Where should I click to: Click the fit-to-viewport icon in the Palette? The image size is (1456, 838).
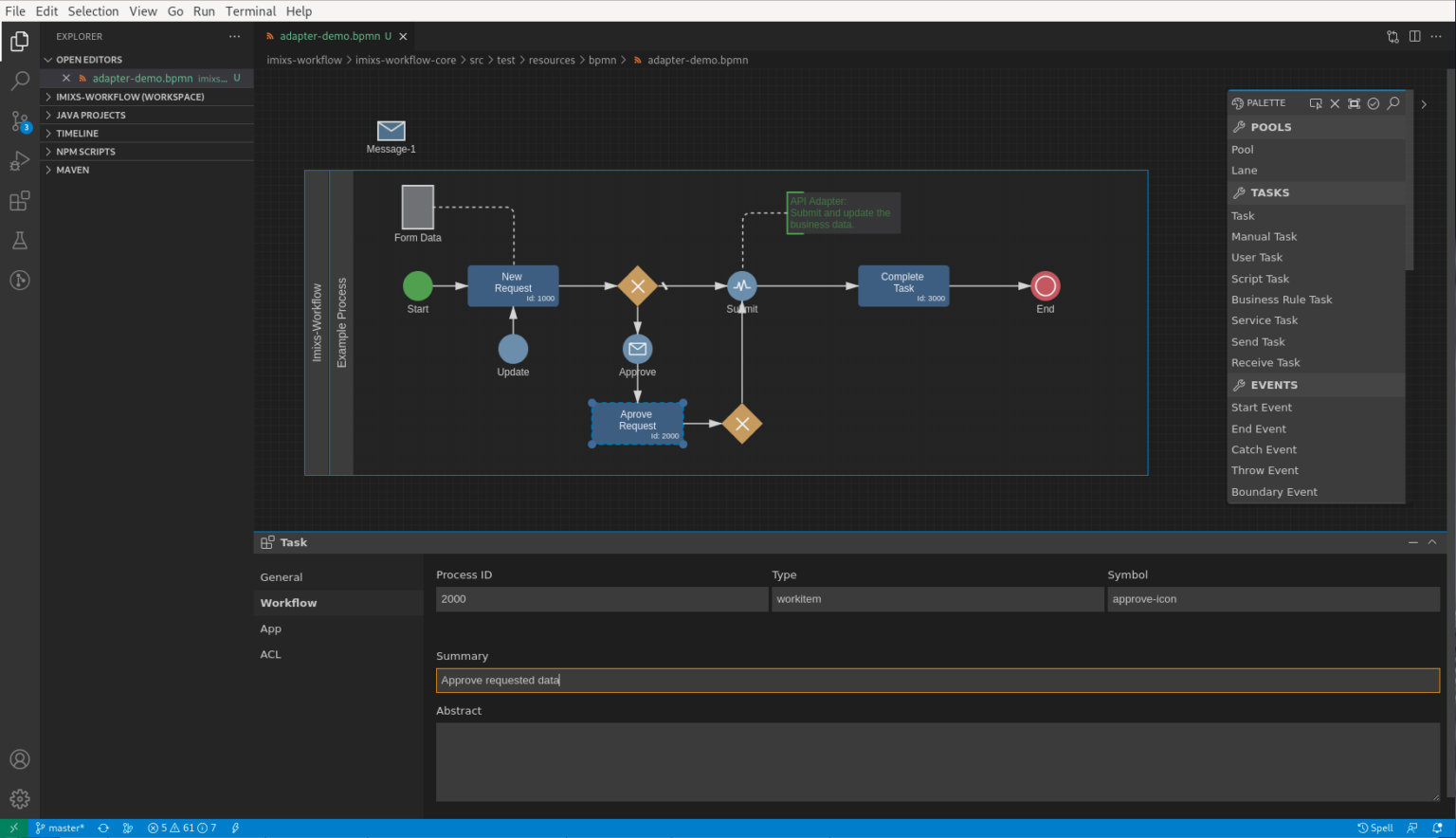[1354, 103]
